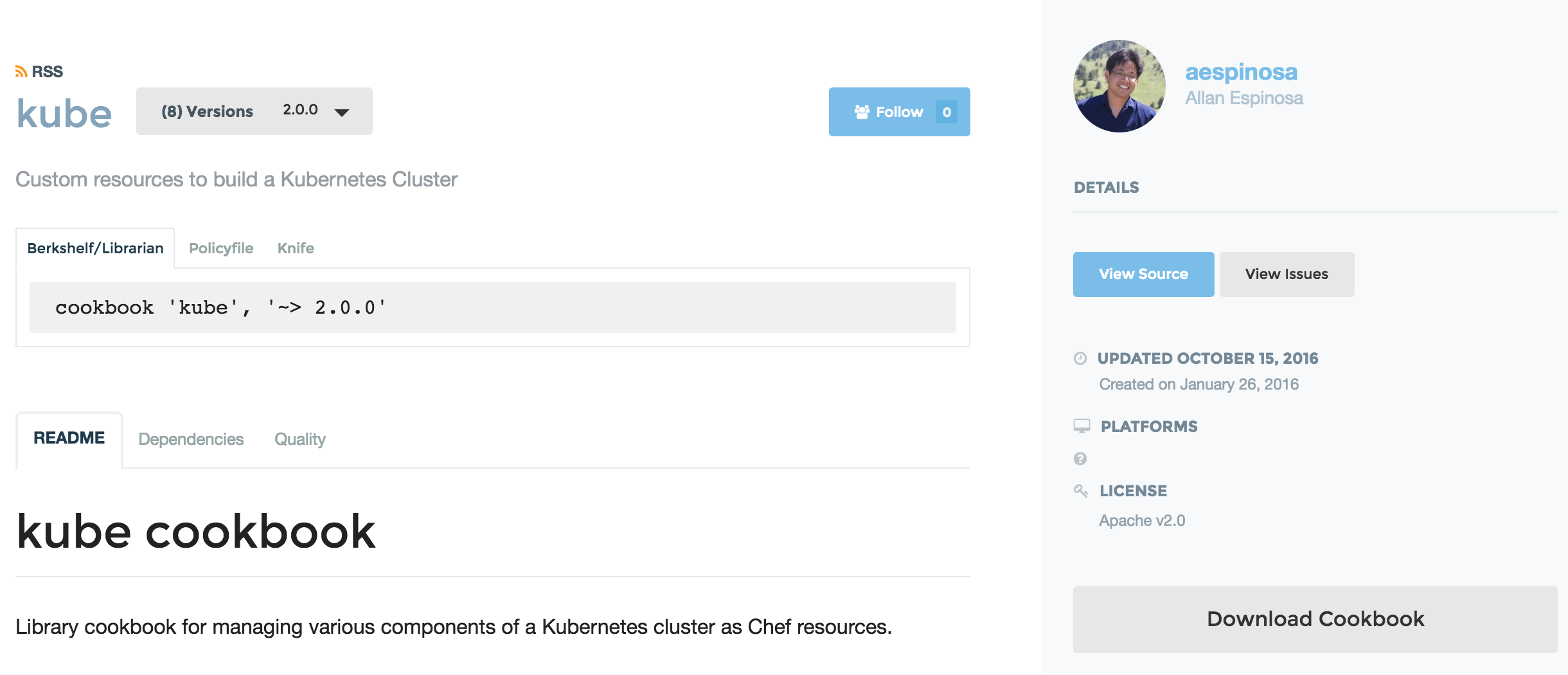Open the Dependencies tab
This screenshot has height=675, width=1568.
(191, 439)
